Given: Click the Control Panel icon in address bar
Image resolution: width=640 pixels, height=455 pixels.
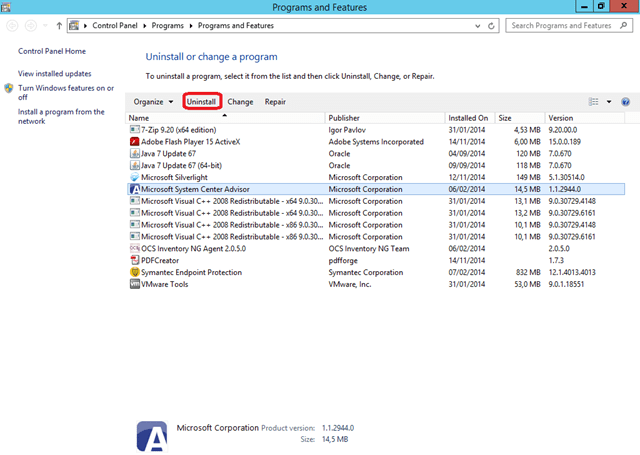Looking at the screenshot, I should 74,25.
